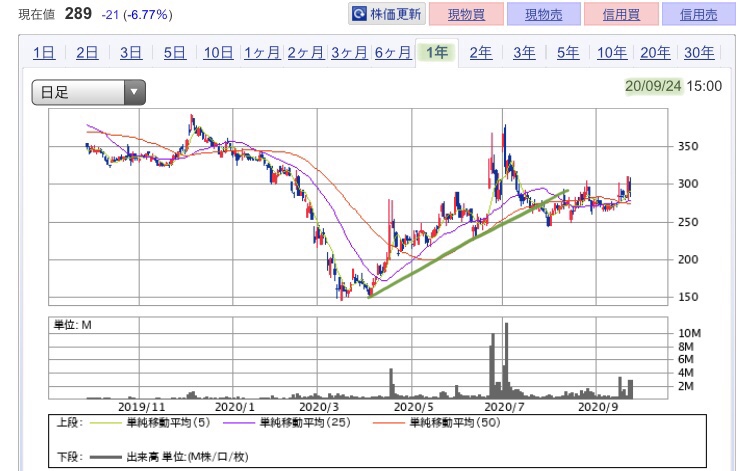Switch chart range to 3年
Image resolution: width=745 pixels, height=471 pixels.
524,52
